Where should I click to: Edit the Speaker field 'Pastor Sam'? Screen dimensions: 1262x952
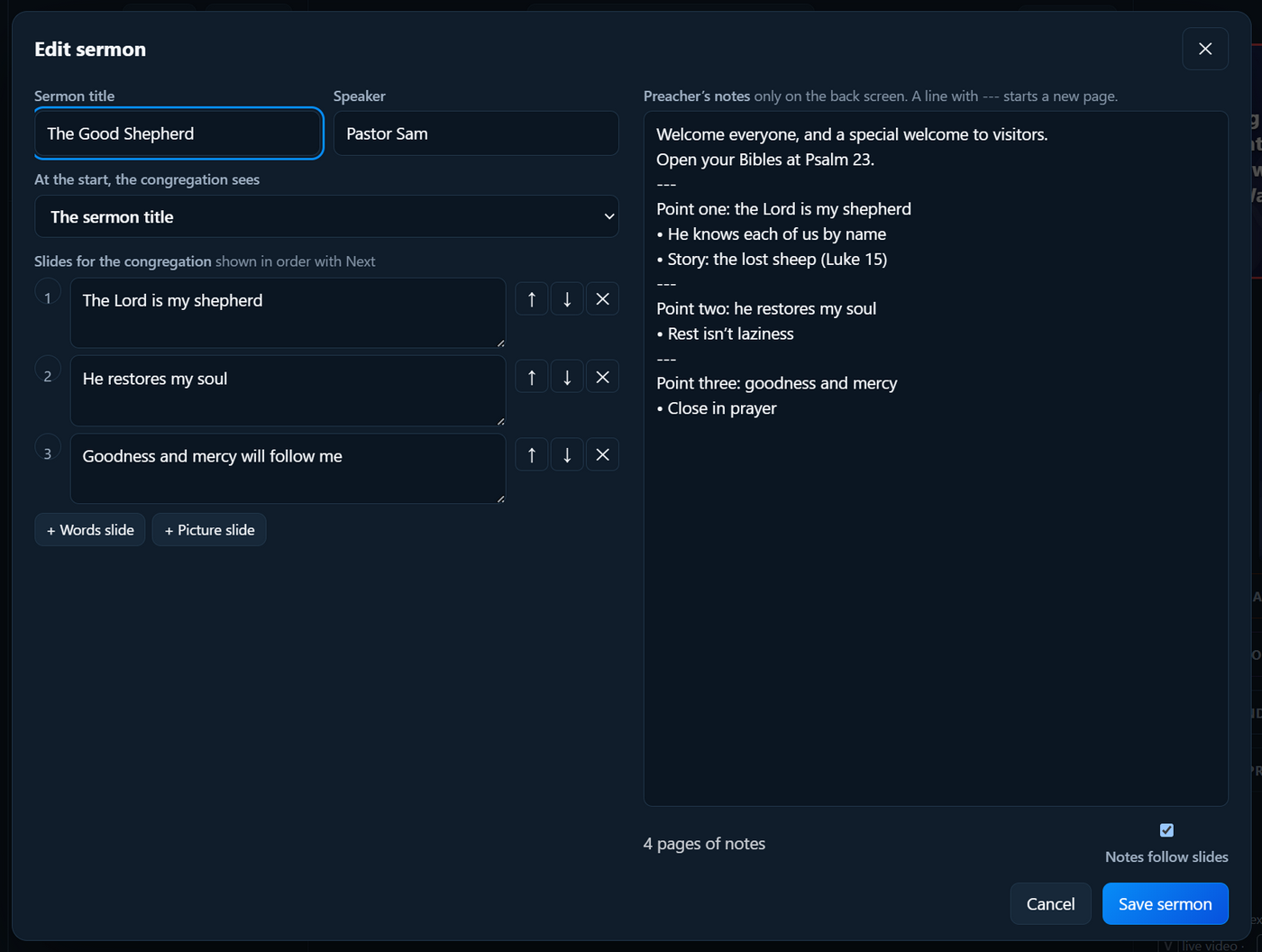click(x=476, y=133)
